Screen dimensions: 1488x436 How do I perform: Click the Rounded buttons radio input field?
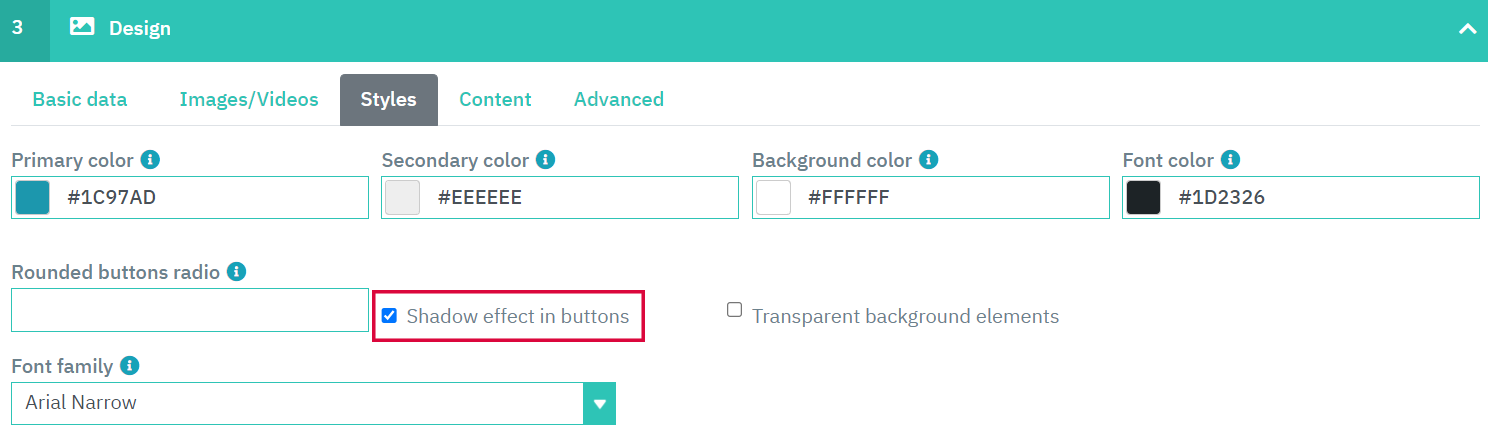pos(190,310)
